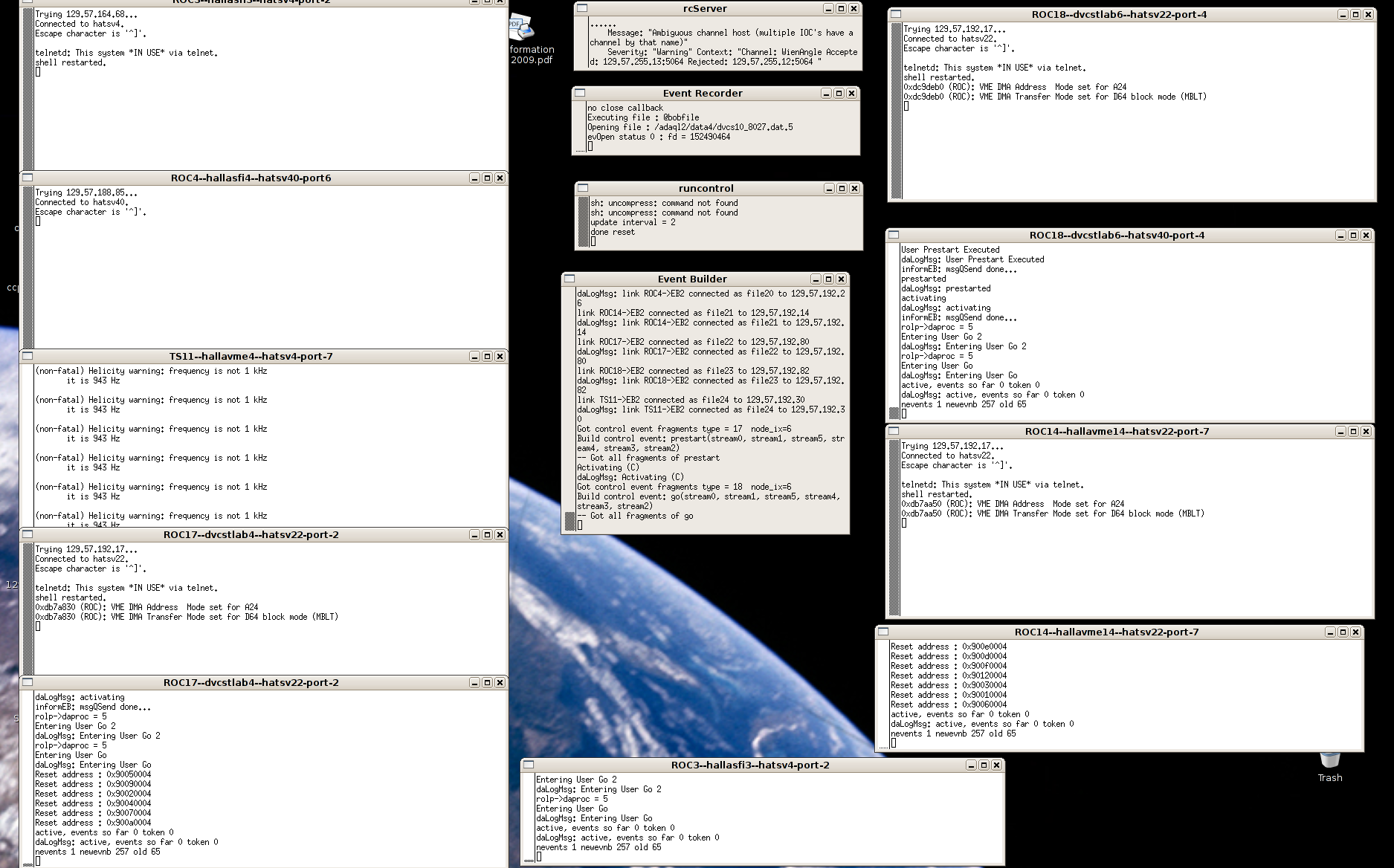Minimize the ROC4--hallasfi4--hatsv40-port6 window

474,178
